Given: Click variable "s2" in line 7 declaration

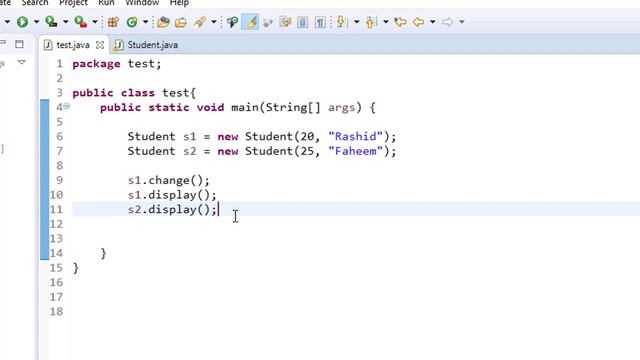Looking at the screenshot, I should (x=189, y=151).
